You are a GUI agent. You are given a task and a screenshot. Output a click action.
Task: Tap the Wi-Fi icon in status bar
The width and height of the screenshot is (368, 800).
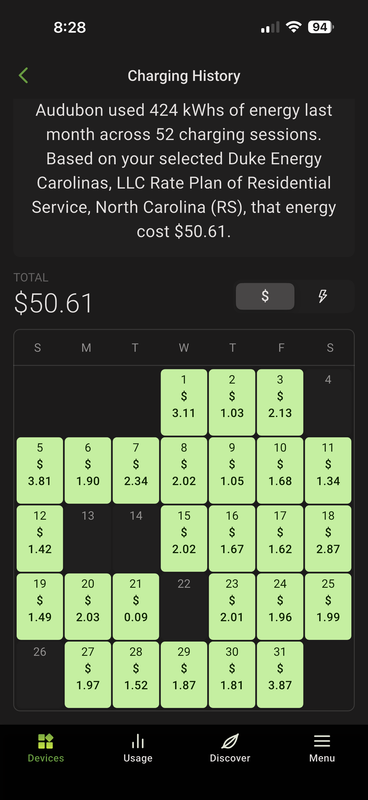(x=293, y=27)
